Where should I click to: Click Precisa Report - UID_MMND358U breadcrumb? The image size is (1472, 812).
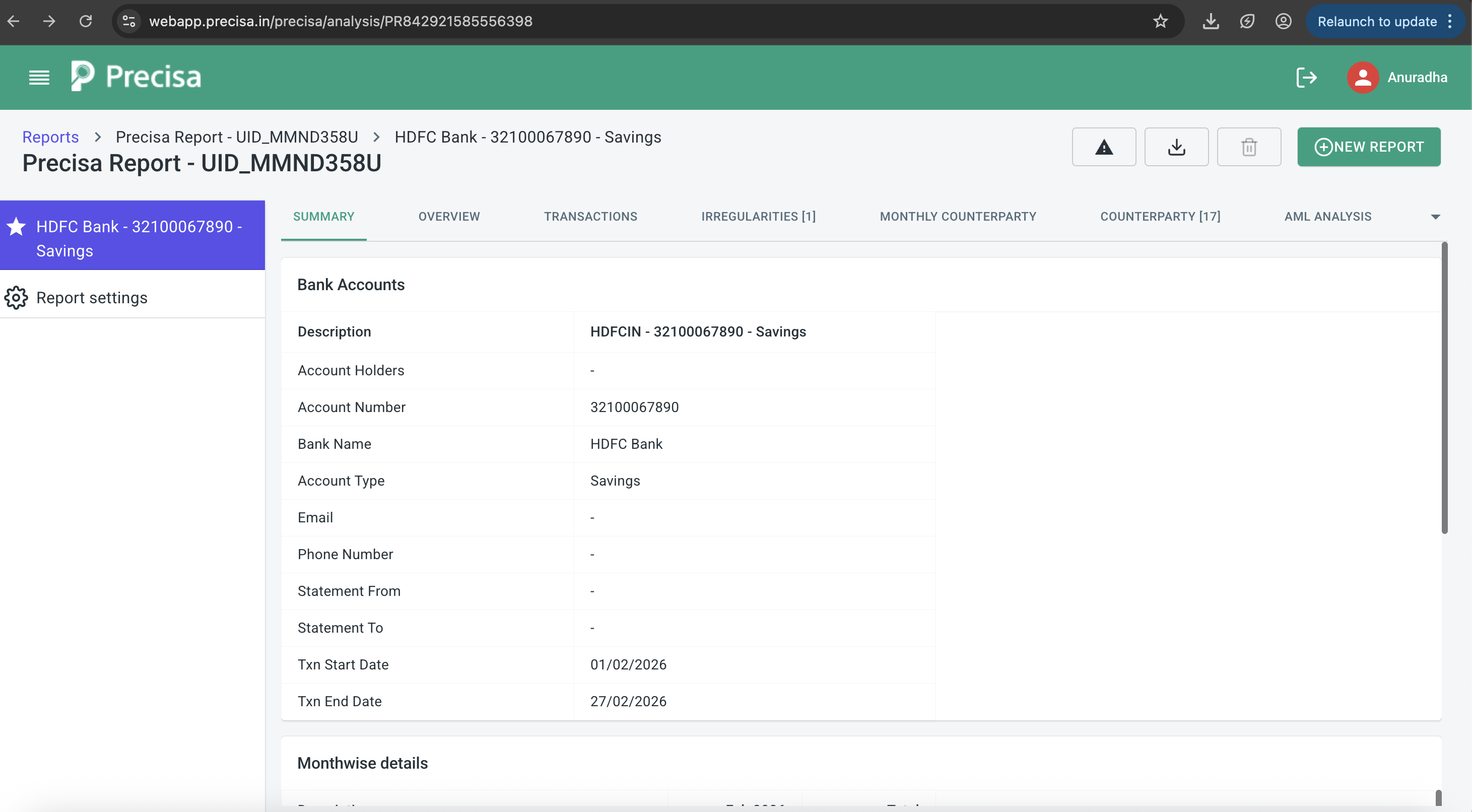237,137
